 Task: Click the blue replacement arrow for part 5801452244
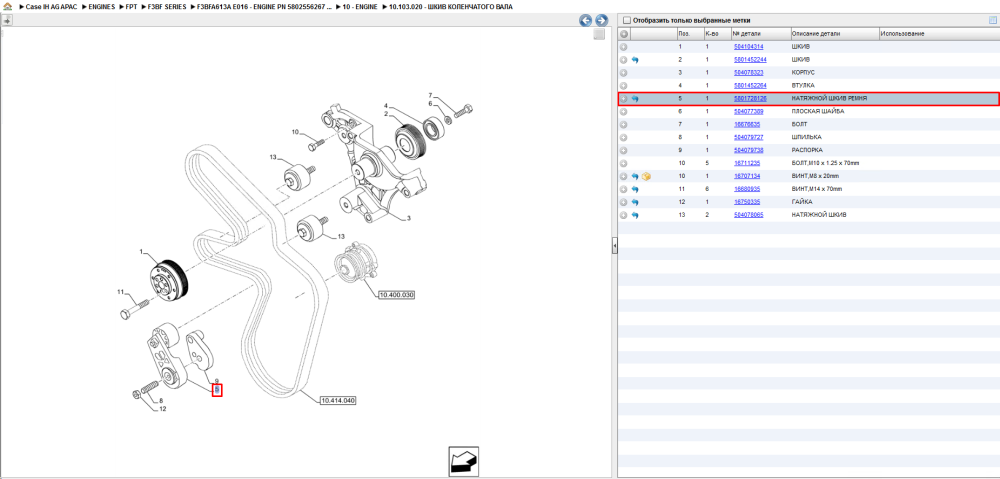coord(635,60)
